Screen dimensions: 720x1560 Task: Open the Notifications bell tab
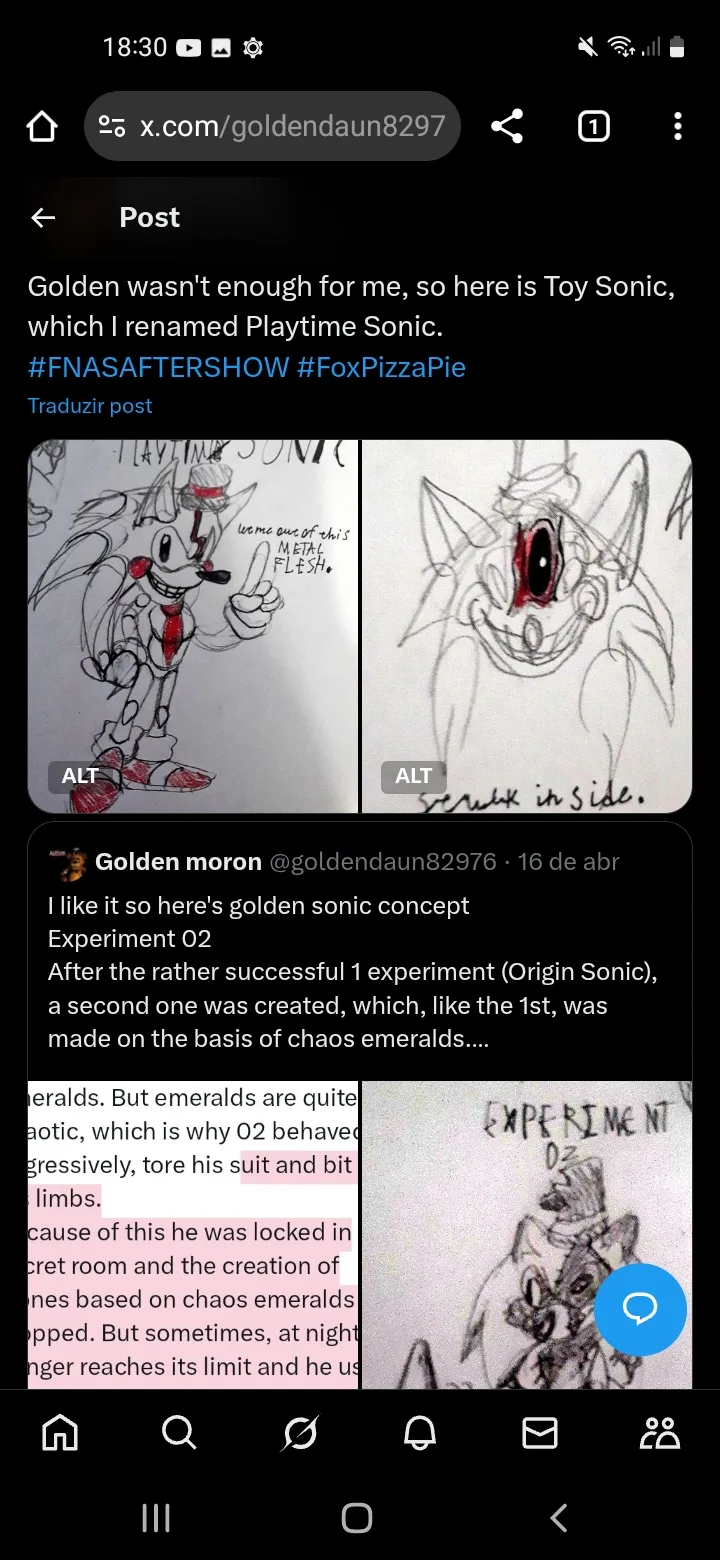pos(420,1434)
